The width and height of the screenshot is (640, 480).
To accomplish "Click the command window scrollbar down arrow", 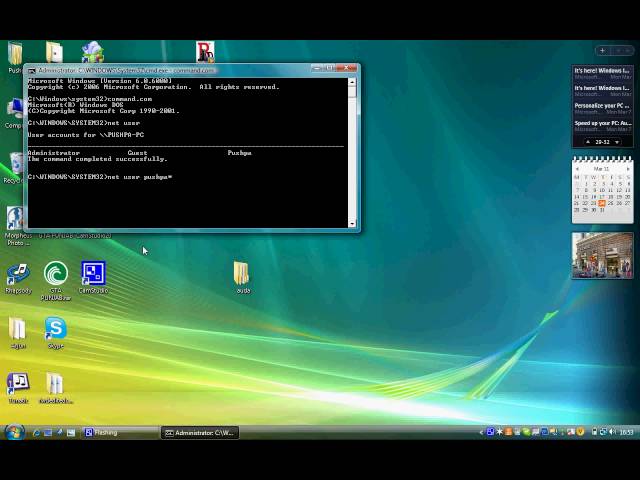I will [352, 223].
